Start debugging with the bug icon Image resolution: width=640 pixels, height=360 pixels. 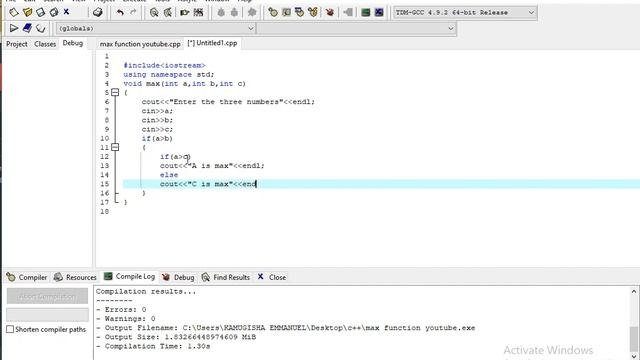[330, 13]
